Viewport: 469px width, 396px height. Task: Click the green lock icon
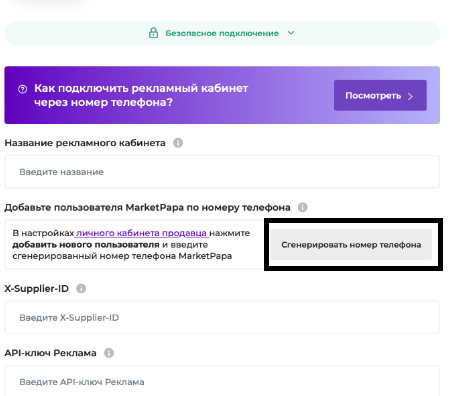click(x=153, y=33)
